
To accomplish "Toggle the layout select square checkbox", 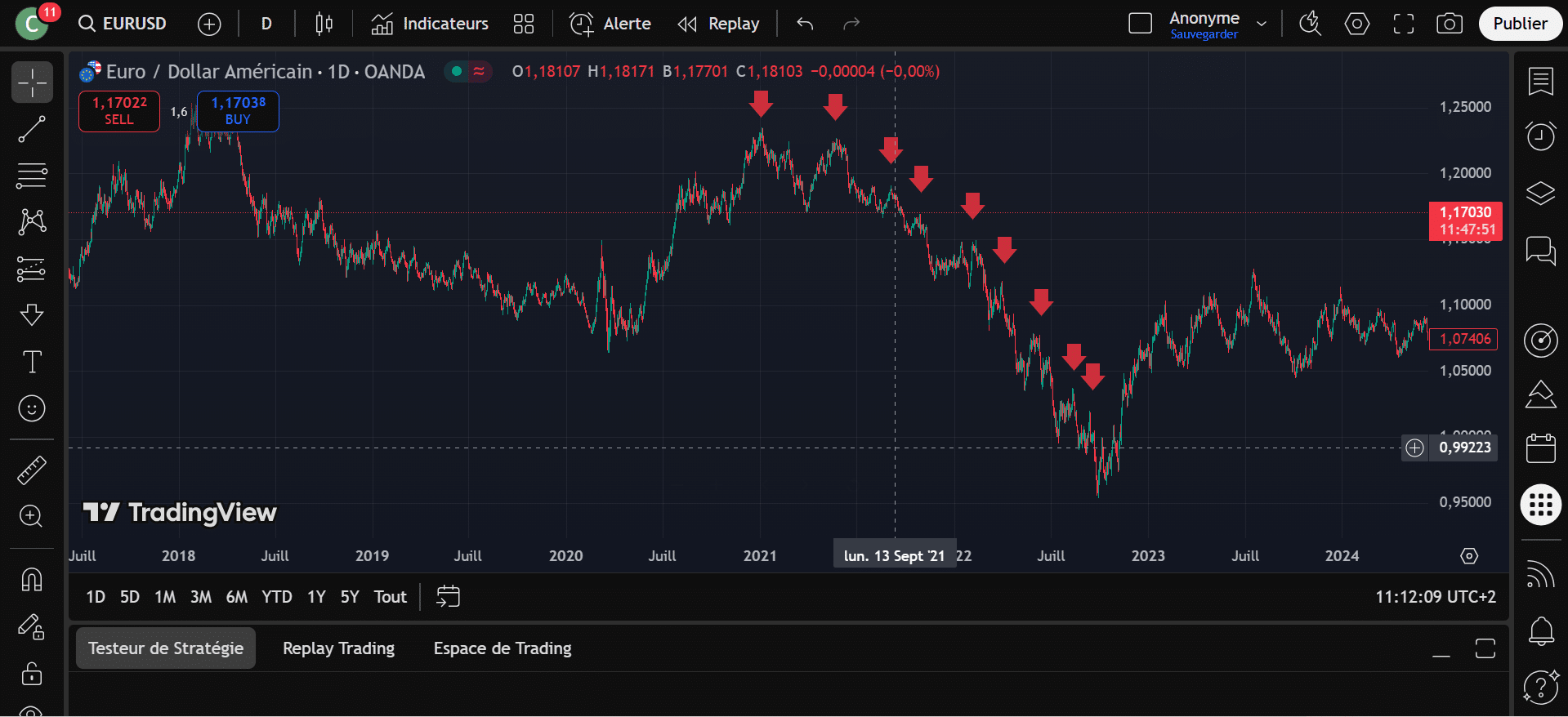I will [x=1140, y=24].
